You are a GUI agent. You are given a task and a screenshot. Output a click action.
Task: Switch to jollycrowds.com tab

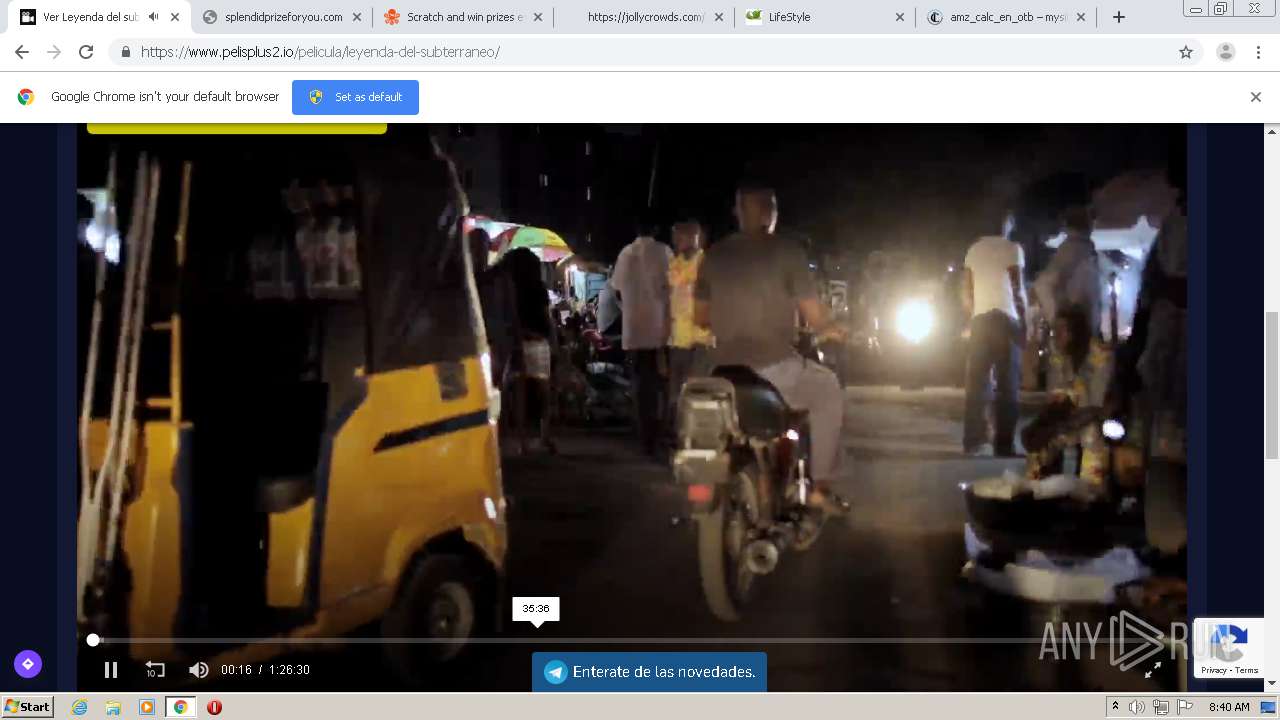(x=645, y=17)
